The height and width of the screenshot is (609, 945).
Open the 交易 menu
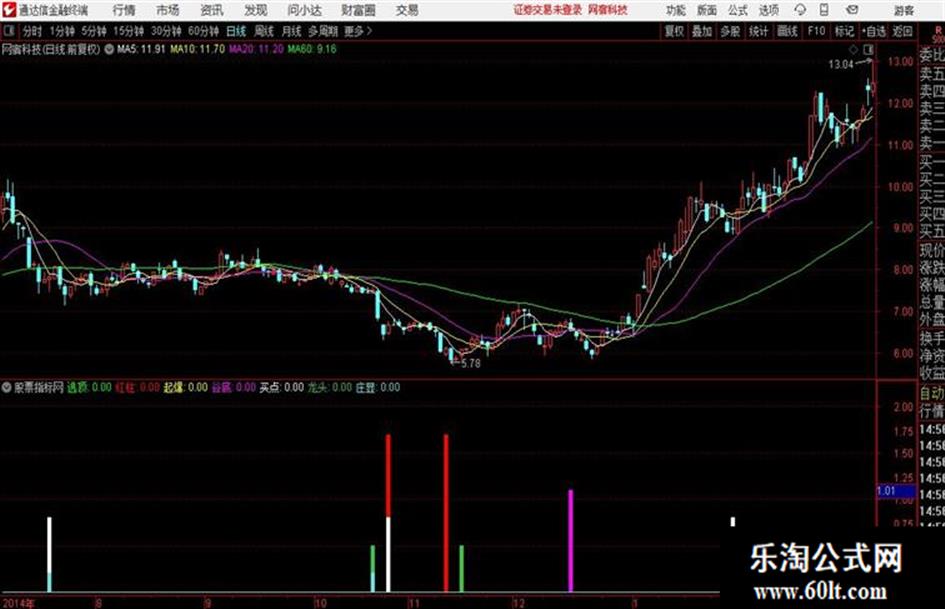(x=407, y=10)
